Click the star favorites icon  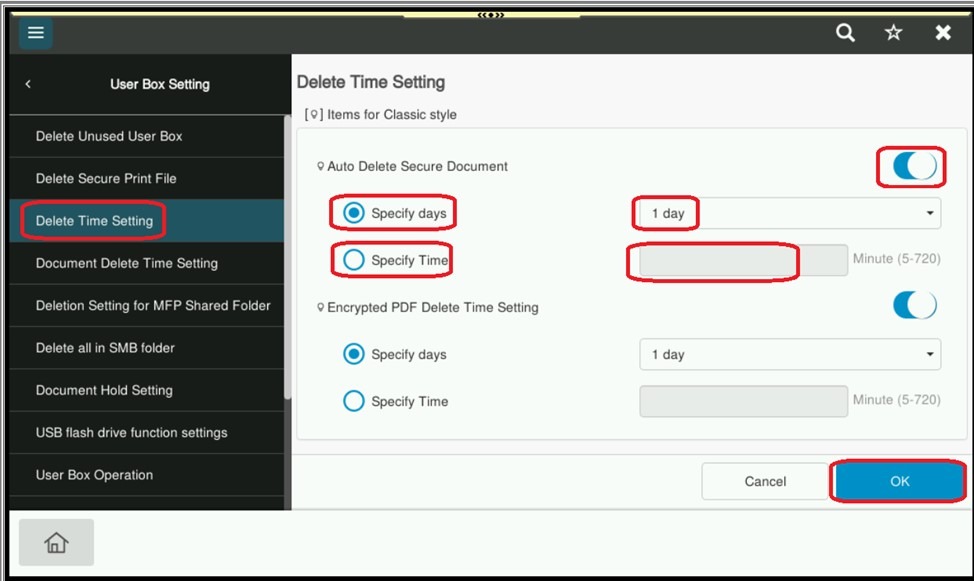(893, 33)
